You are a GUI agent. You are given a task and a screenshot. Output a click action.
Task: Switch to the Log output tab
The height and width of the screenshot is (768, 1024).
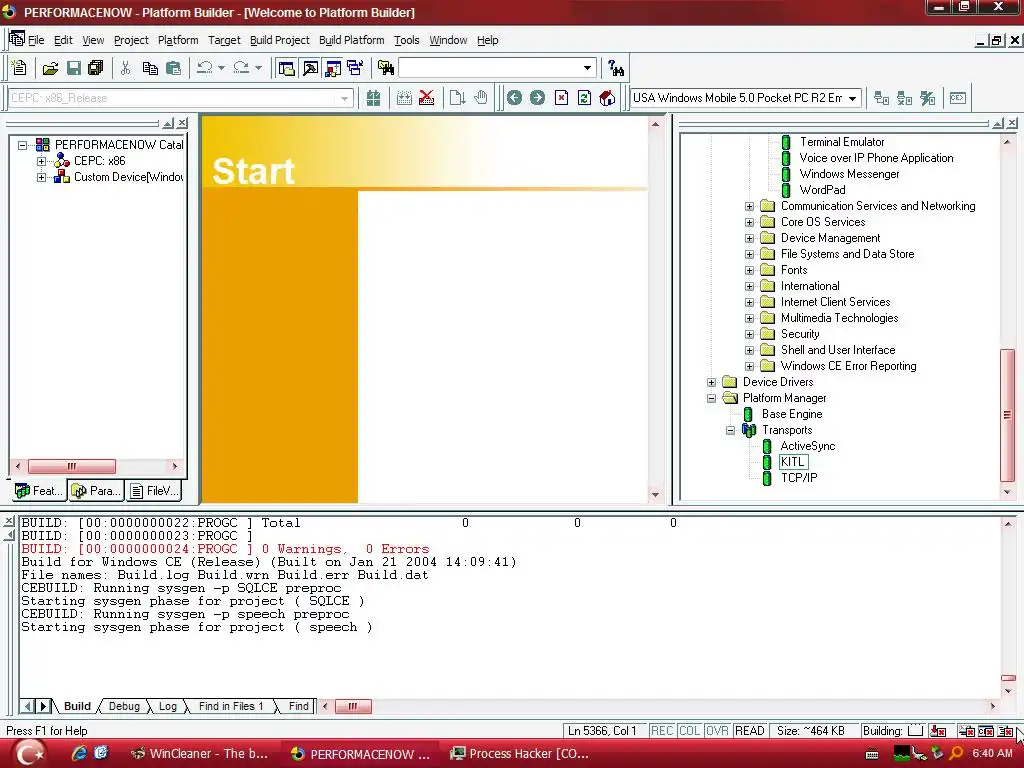coord(168,706)
